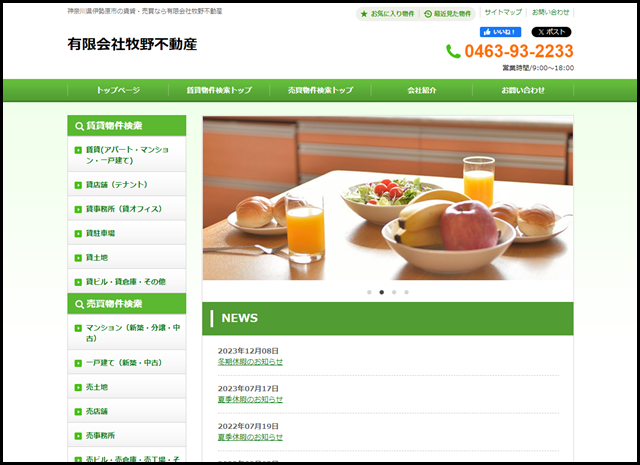Click the green arrow icon beside 売店舗
640x465 pixels.
pos(78,412)
